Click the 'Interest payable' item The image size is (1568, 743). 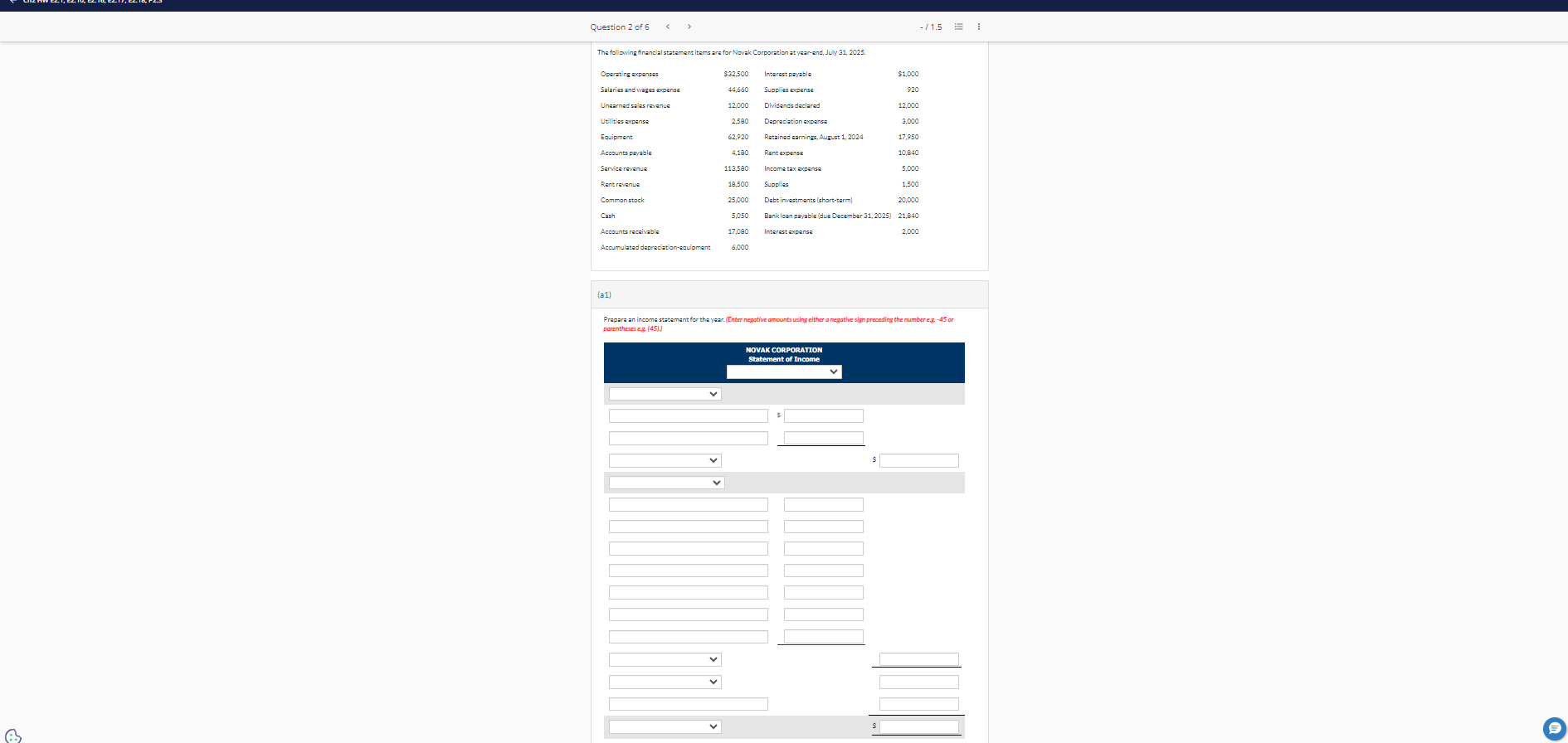788,75
